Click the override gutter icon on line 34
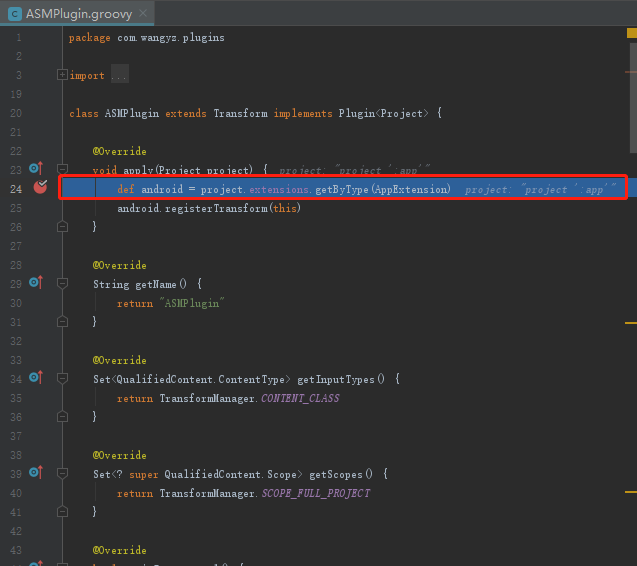637x566 pixels. pyautogui.click(x=36, y=377)
